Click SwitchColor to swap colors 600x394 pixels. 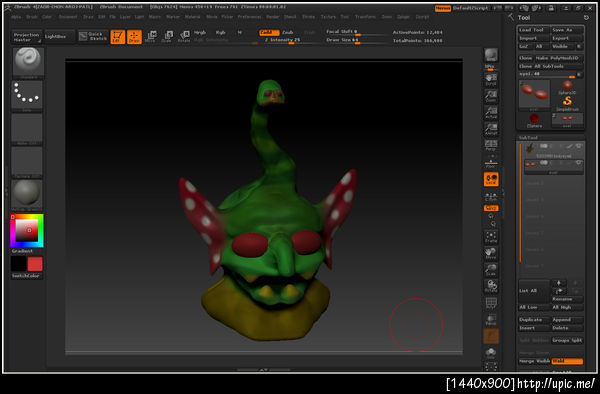click(x=26, y=276)
